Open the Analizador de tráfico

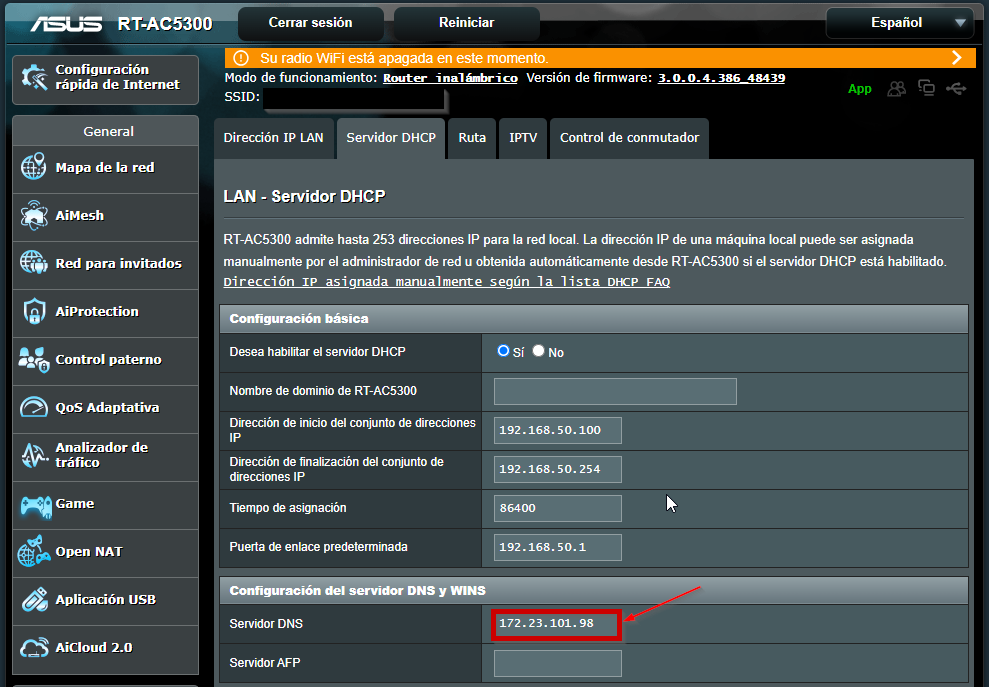(x=98, y=456)
